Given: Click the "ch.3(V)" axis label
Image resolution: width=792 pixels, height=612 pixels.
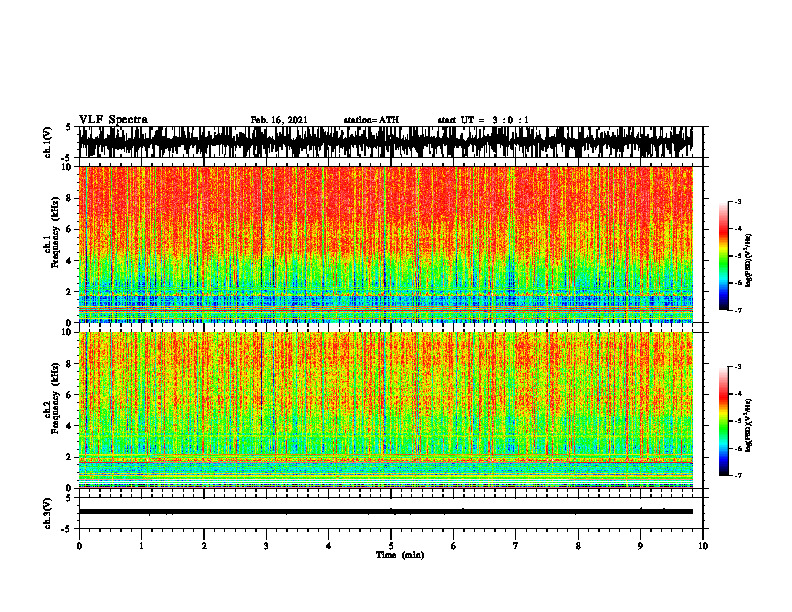Looking at the screenshot, I should 47,513.
